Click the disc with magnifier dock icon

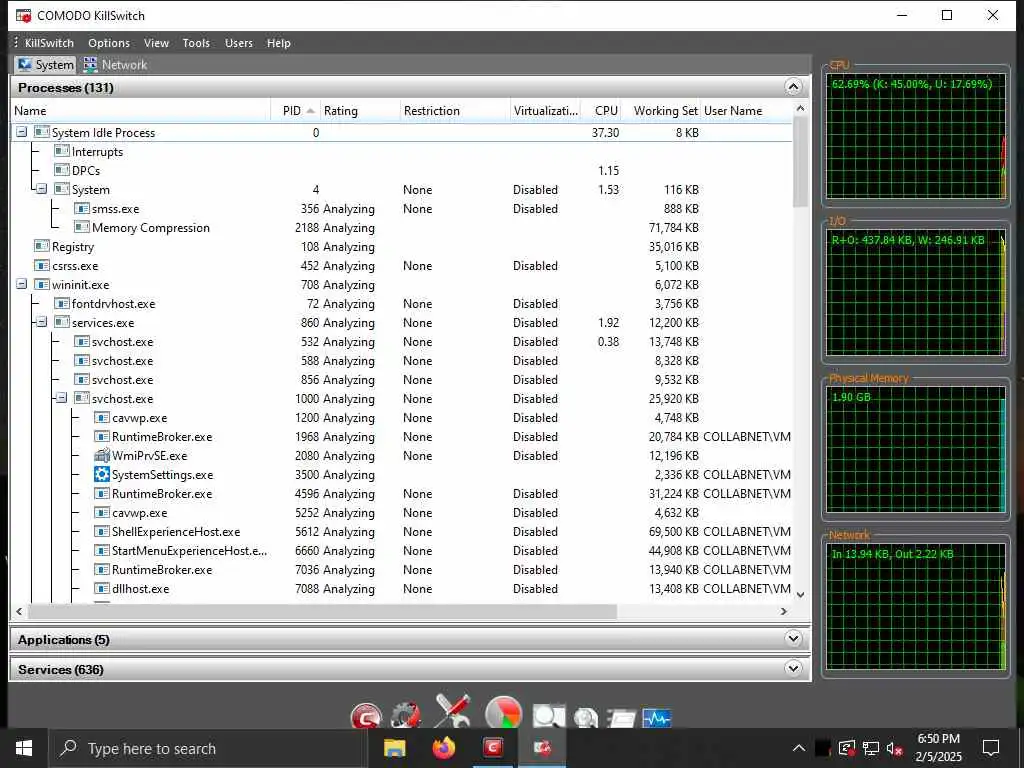coord(586,718)
